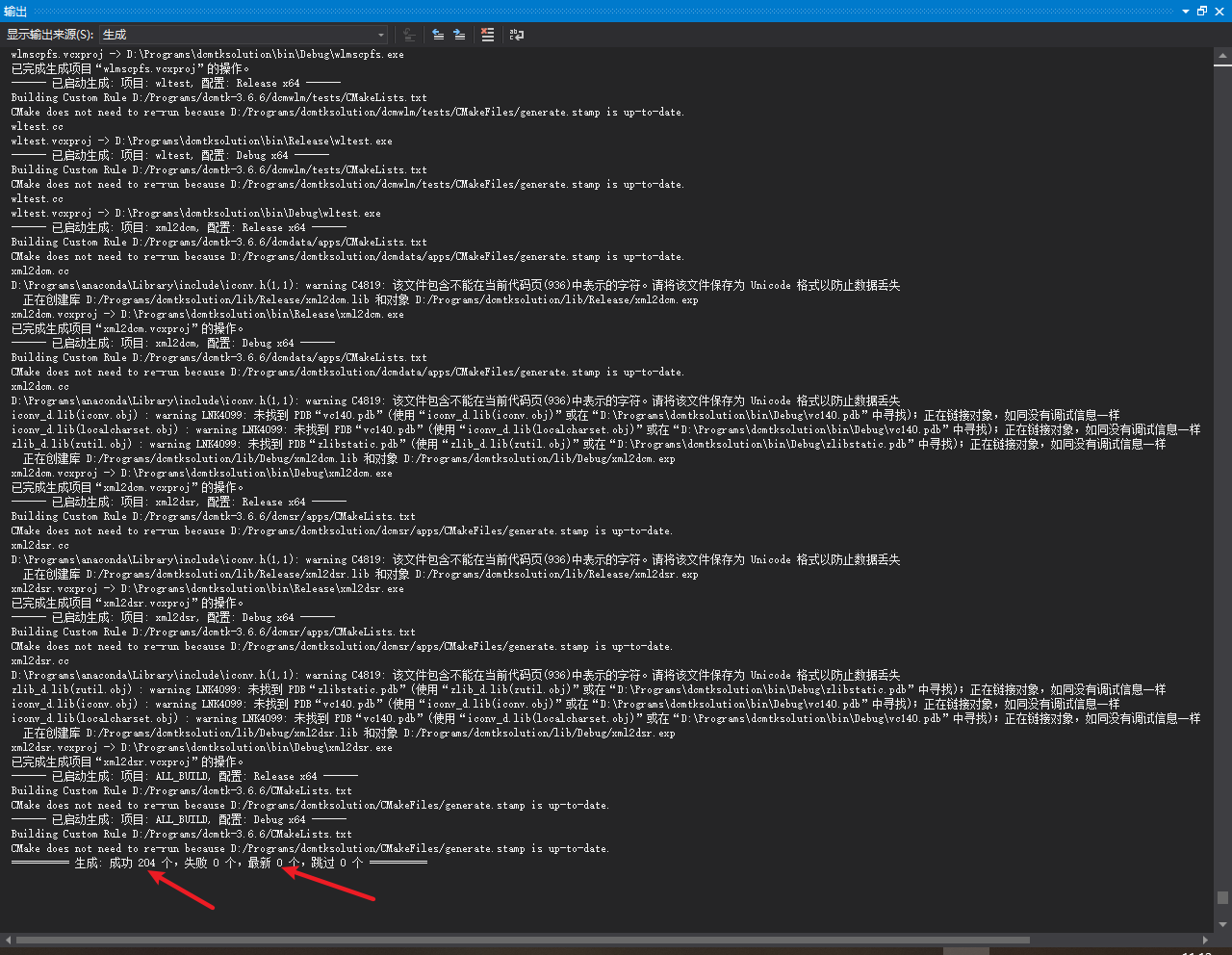Image resolution: width=1232 pixels, height=955 pixels.
Task: Jump to previous message in output
Action: (438, 35)
